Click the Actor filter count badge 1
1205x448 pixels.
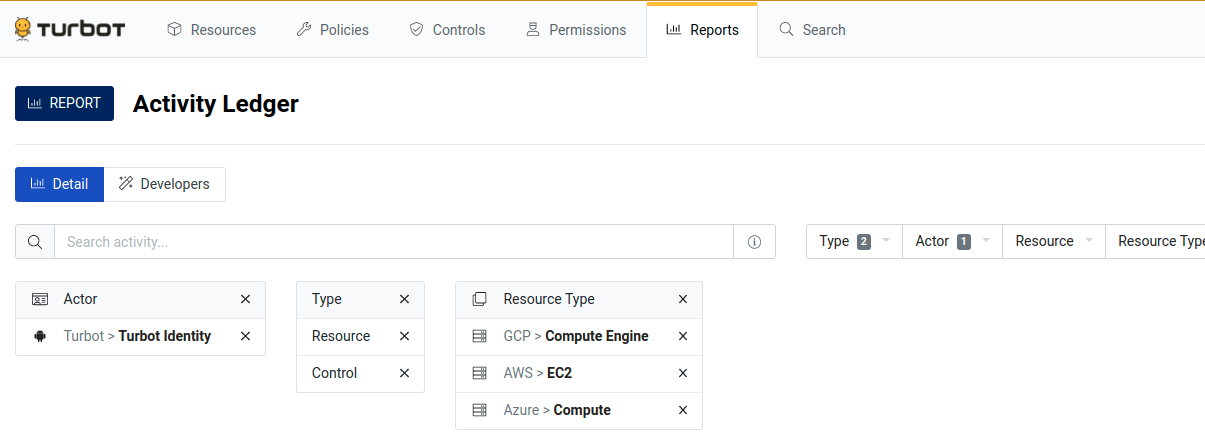click(964, 241)
